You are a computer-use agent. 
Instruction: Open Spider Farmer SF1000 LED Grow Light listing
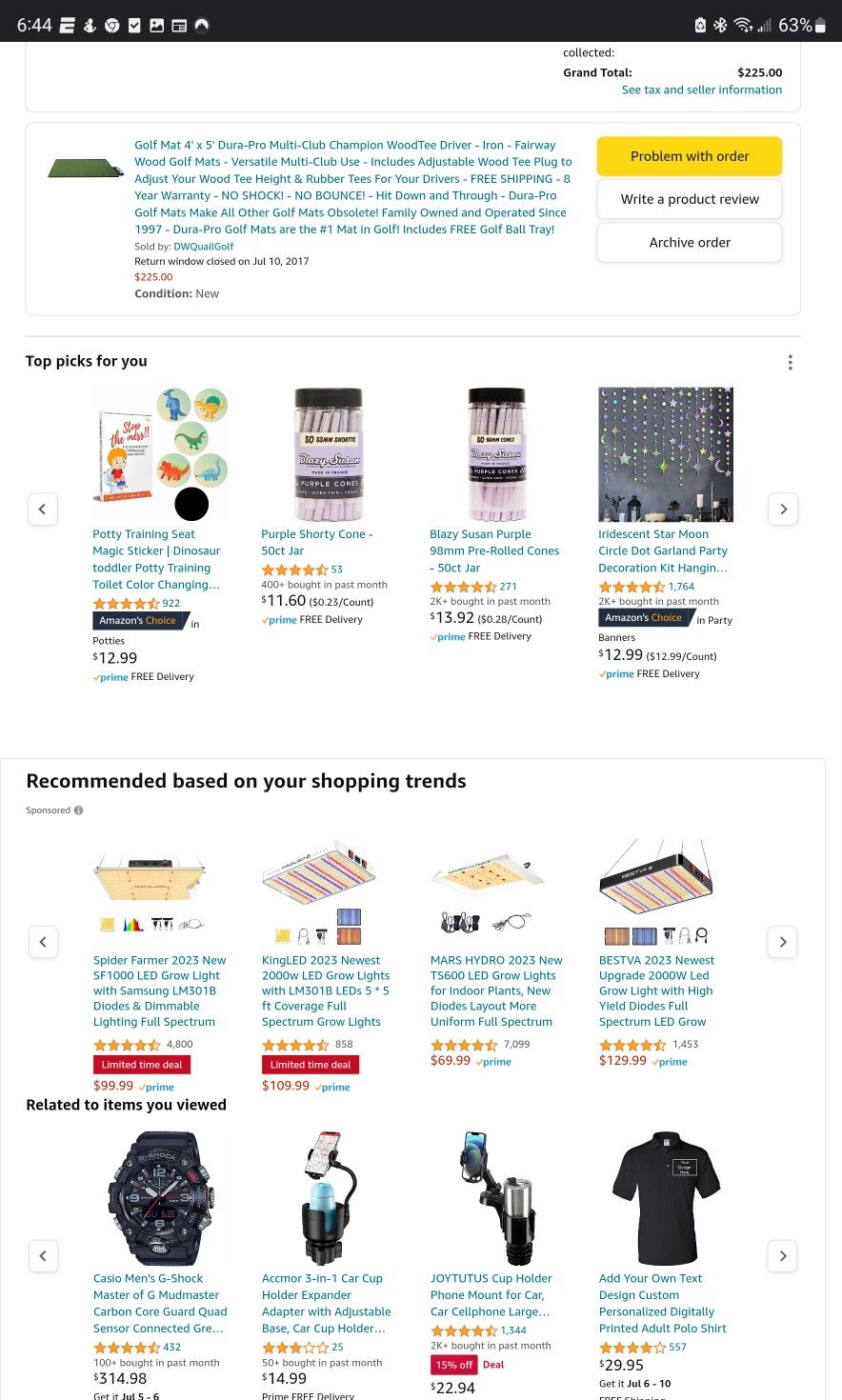tap(160, 990)
